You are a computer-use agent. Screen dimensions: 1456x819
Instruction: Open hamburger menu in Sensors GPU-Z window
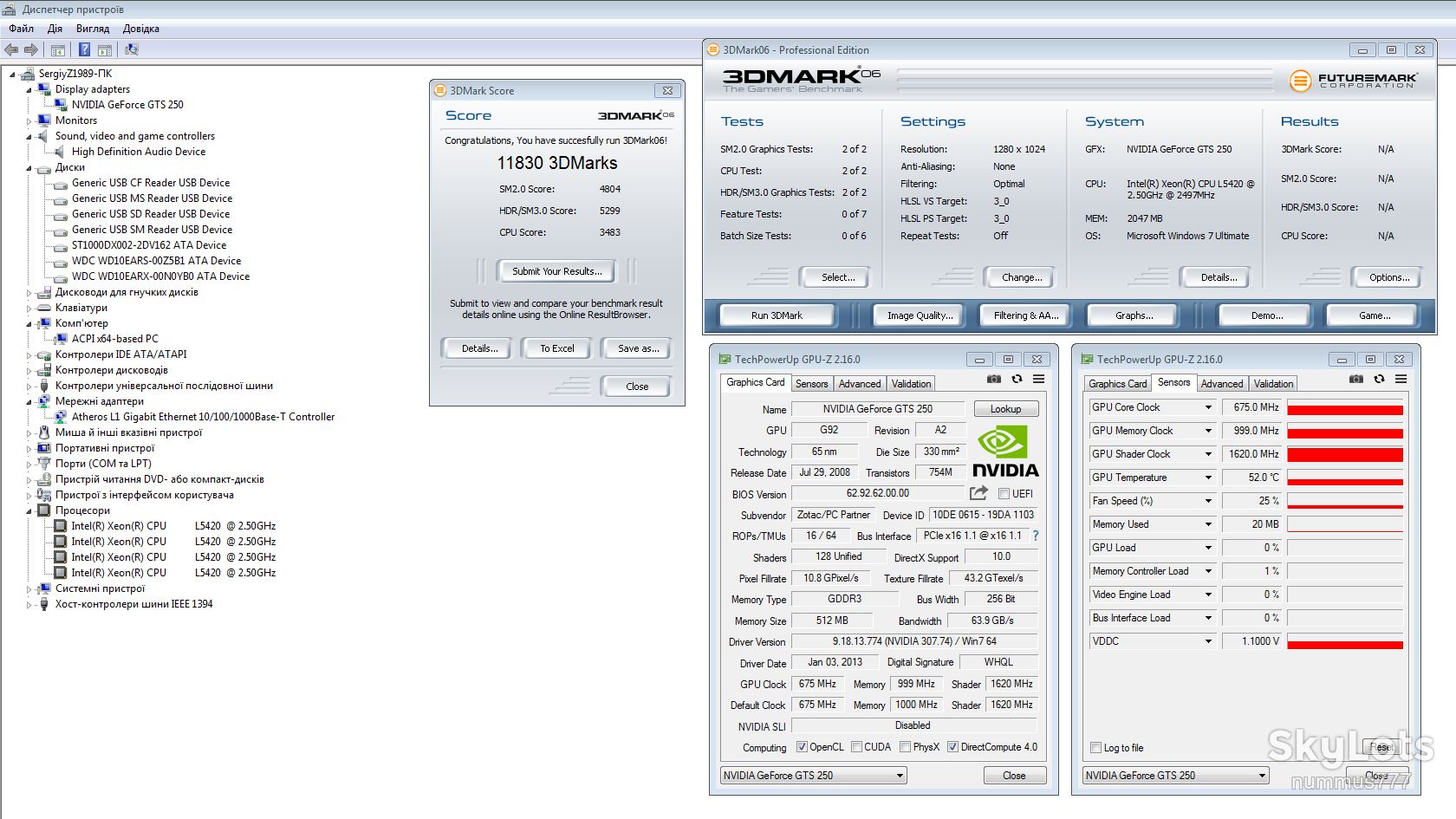(1401, 380)
